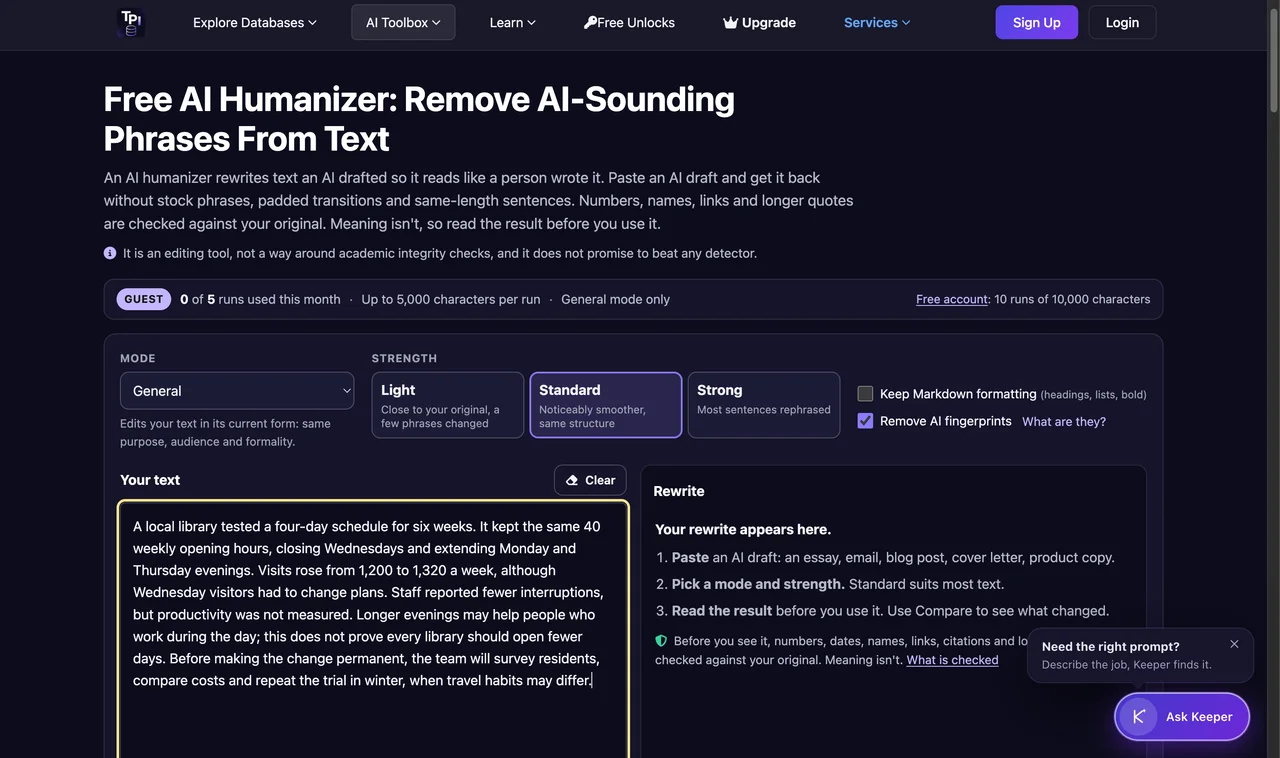Click the eraser icon in the Clear button
Viewport: 1280px width, 758px height.
pyautogui.click(x=572, y=480)
